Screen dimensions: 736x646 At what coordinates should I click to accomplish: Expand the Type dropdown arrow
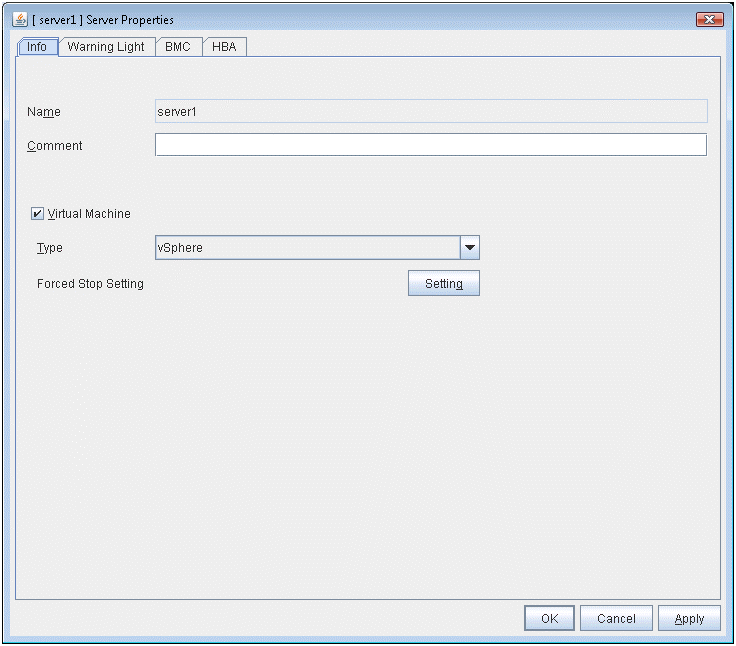[469, 248]
